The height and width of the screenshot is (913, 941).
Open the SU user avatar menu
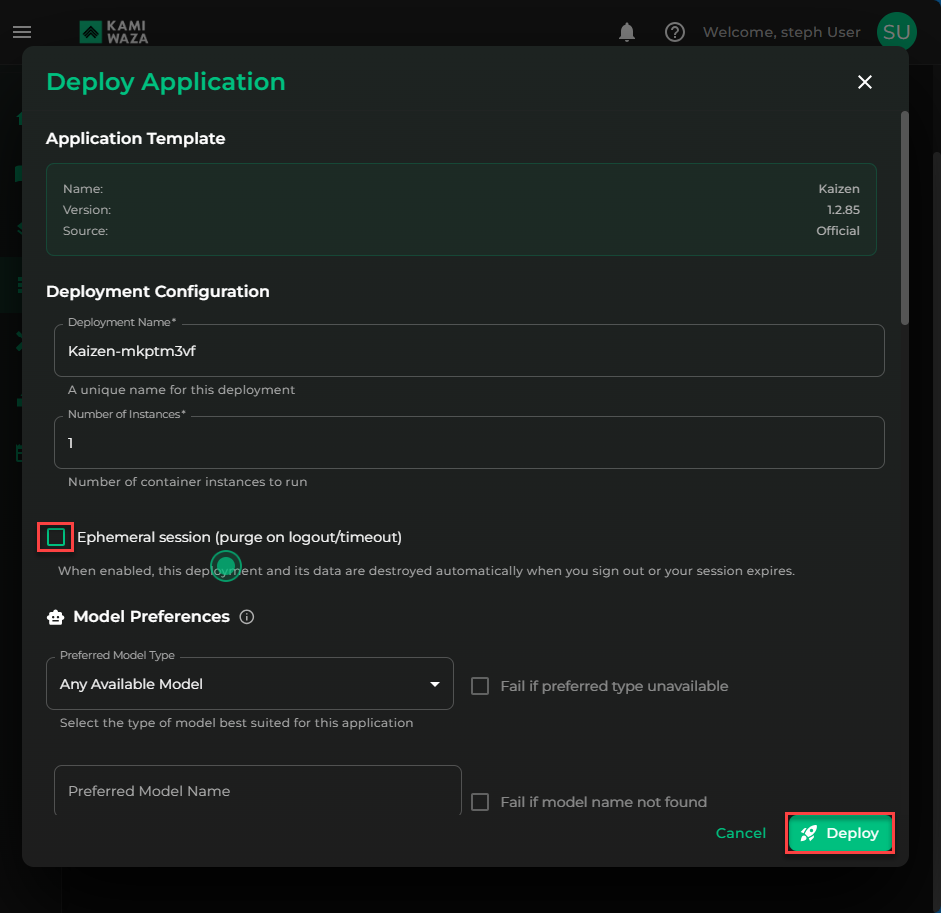point(896,32)
